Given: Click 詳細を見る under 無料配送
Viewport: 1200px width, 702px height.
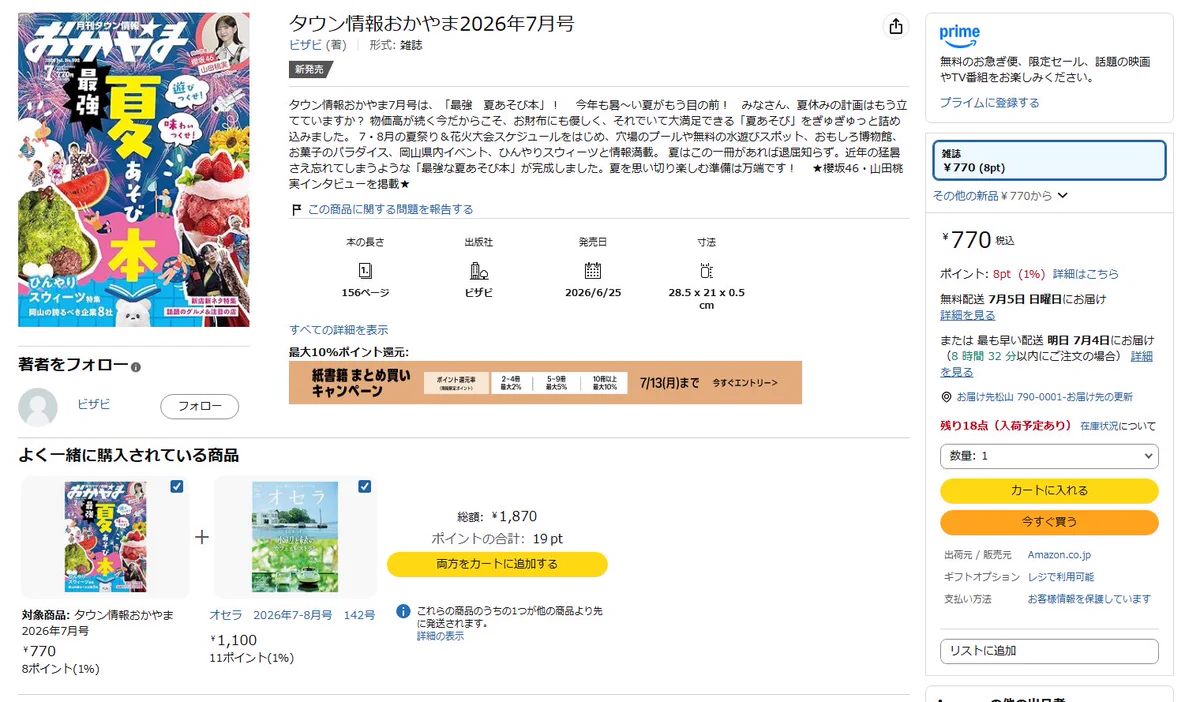Looking at the screenshot, I should (968, 315).
